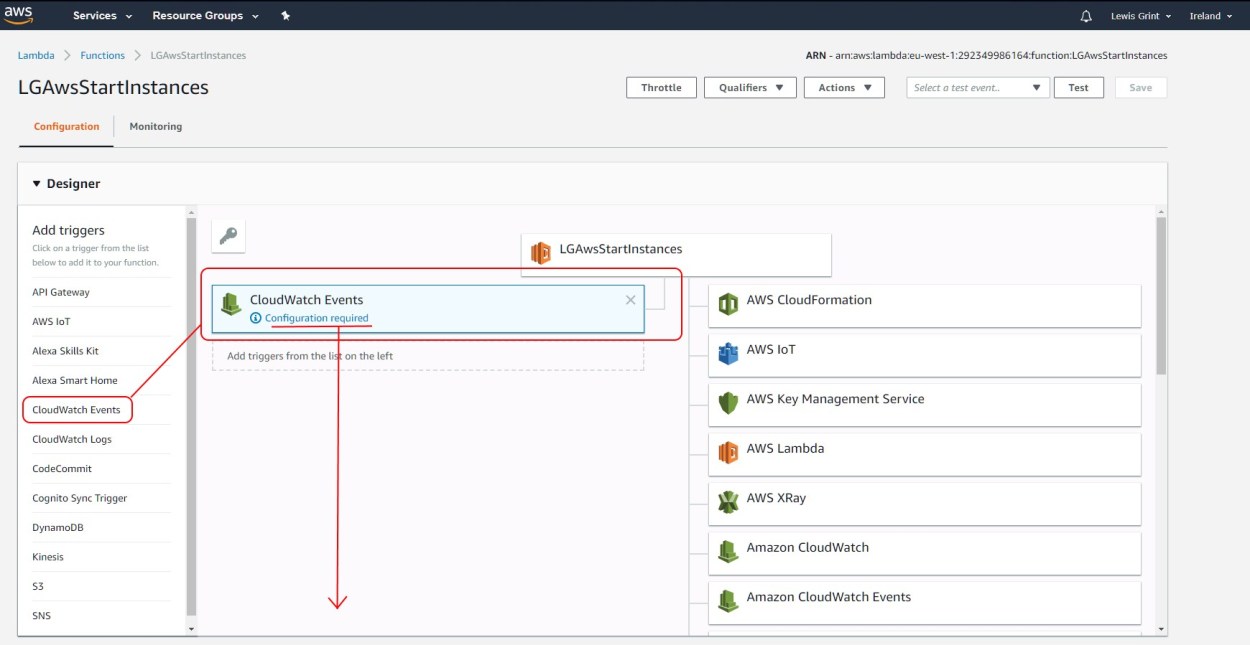This screenshot has width=1250, height=645.
Task: Open the Actions dropdown
Action: (844, 87)
